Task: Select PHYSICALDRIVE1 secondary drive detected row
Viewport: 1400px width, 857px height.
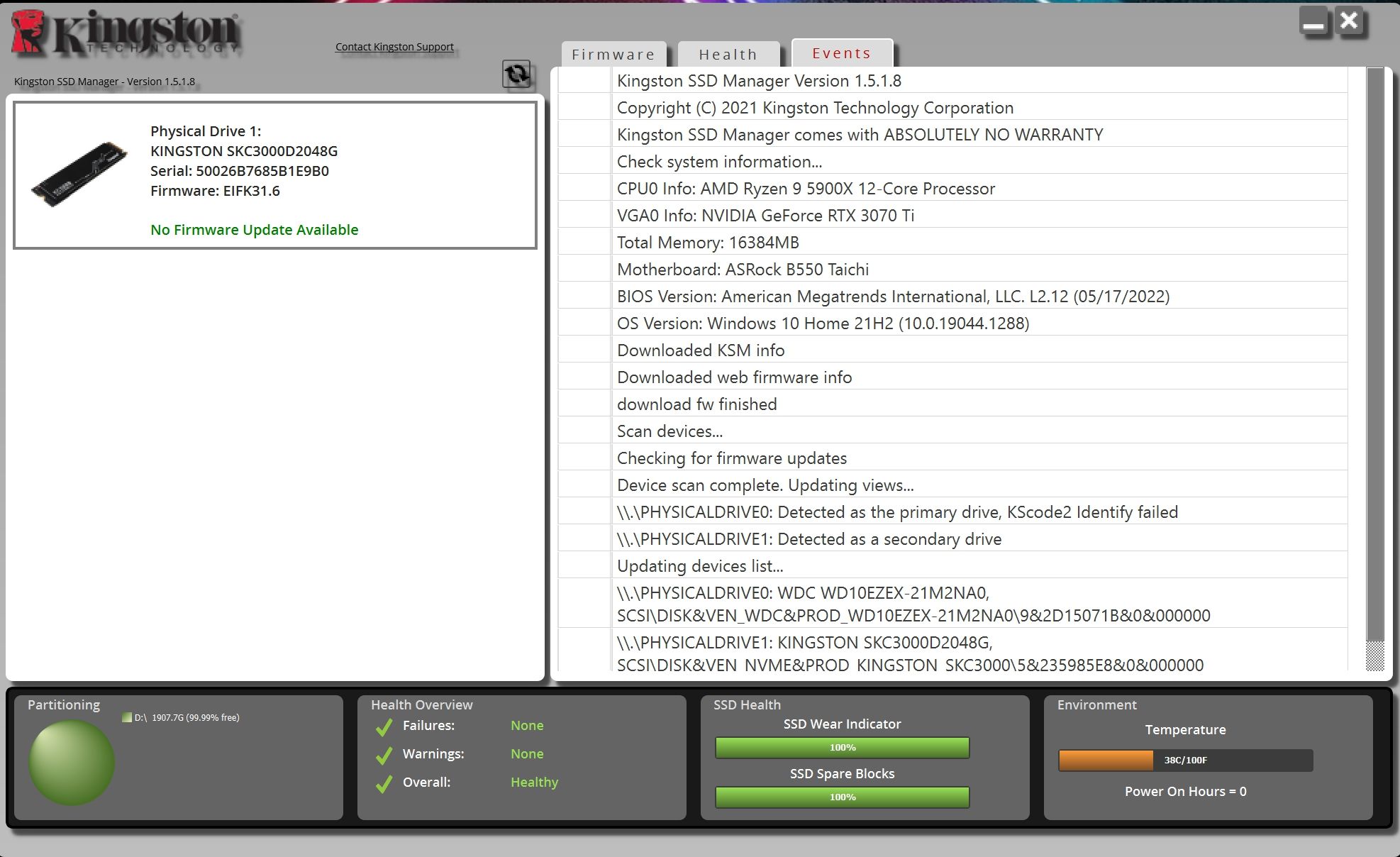Action: [952, 539]
